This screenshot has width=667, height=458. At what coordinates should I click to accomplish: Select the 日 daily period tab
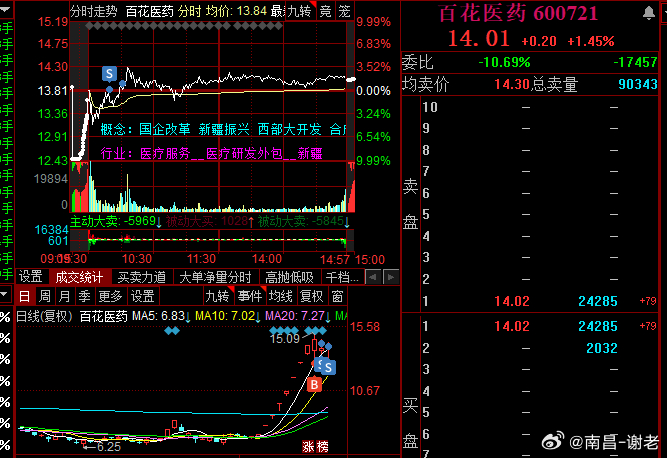pos(25,296)
